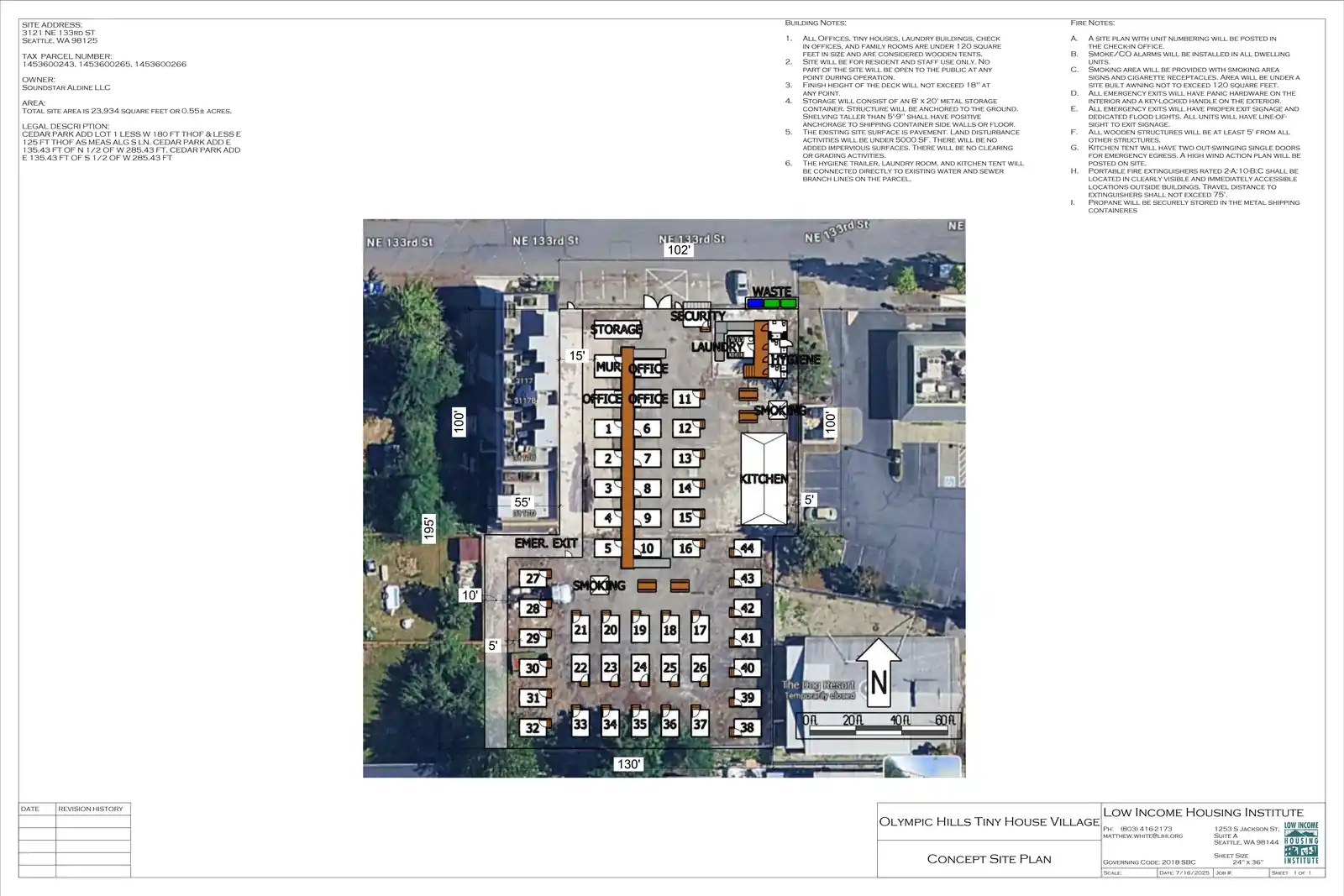Select the 55' dimension label
This screenshot has height=896, width=1344.
click(x=522, y=502)
